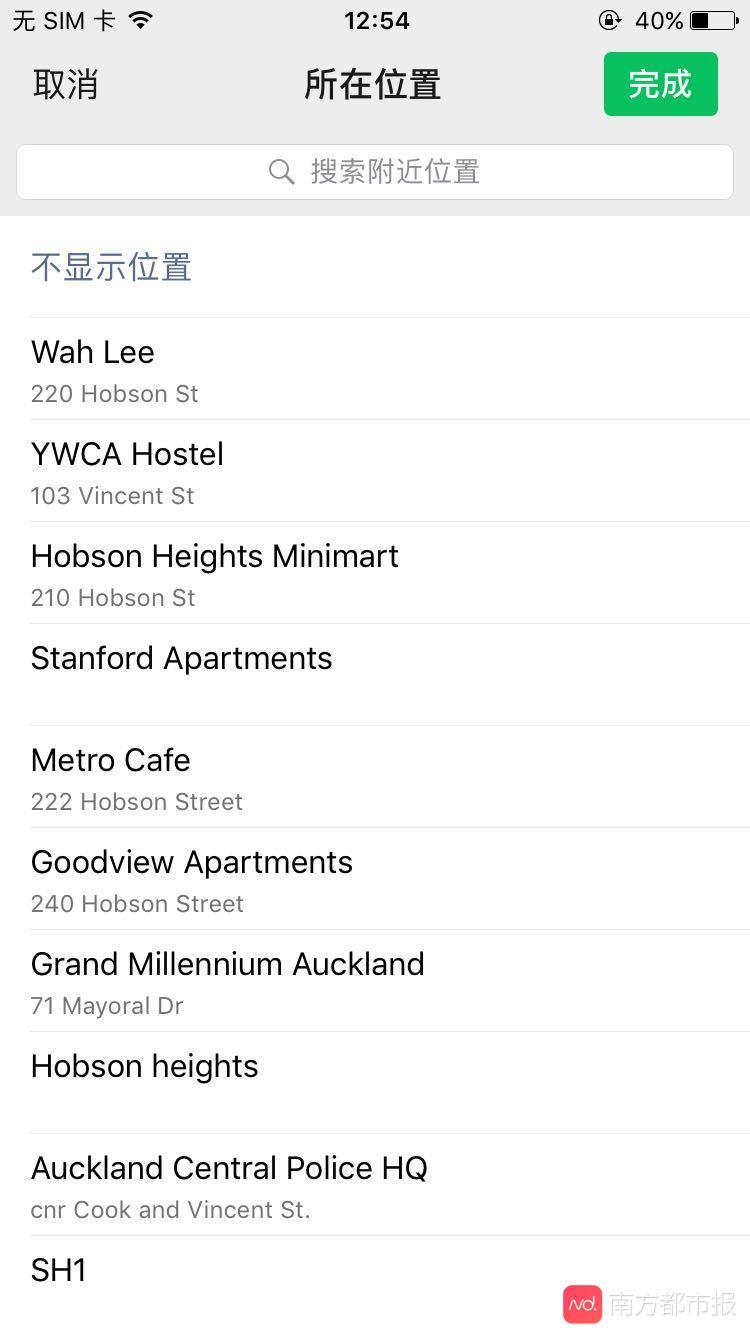Tap the Wi-Fi status icon
This screenshot has width=750, height=1334.
tap(141, 20)
